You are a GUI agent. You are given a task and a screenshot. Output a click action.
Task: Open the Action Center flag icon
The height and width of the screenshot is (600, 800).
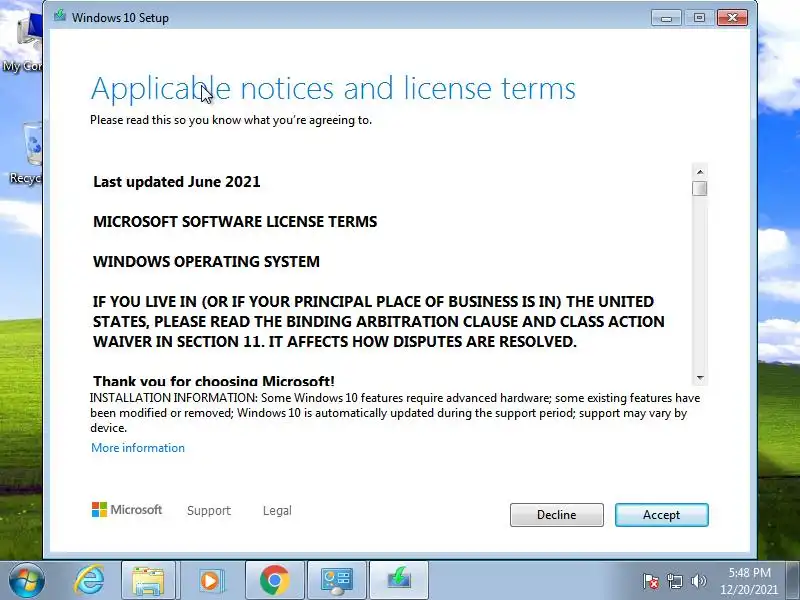651,581
